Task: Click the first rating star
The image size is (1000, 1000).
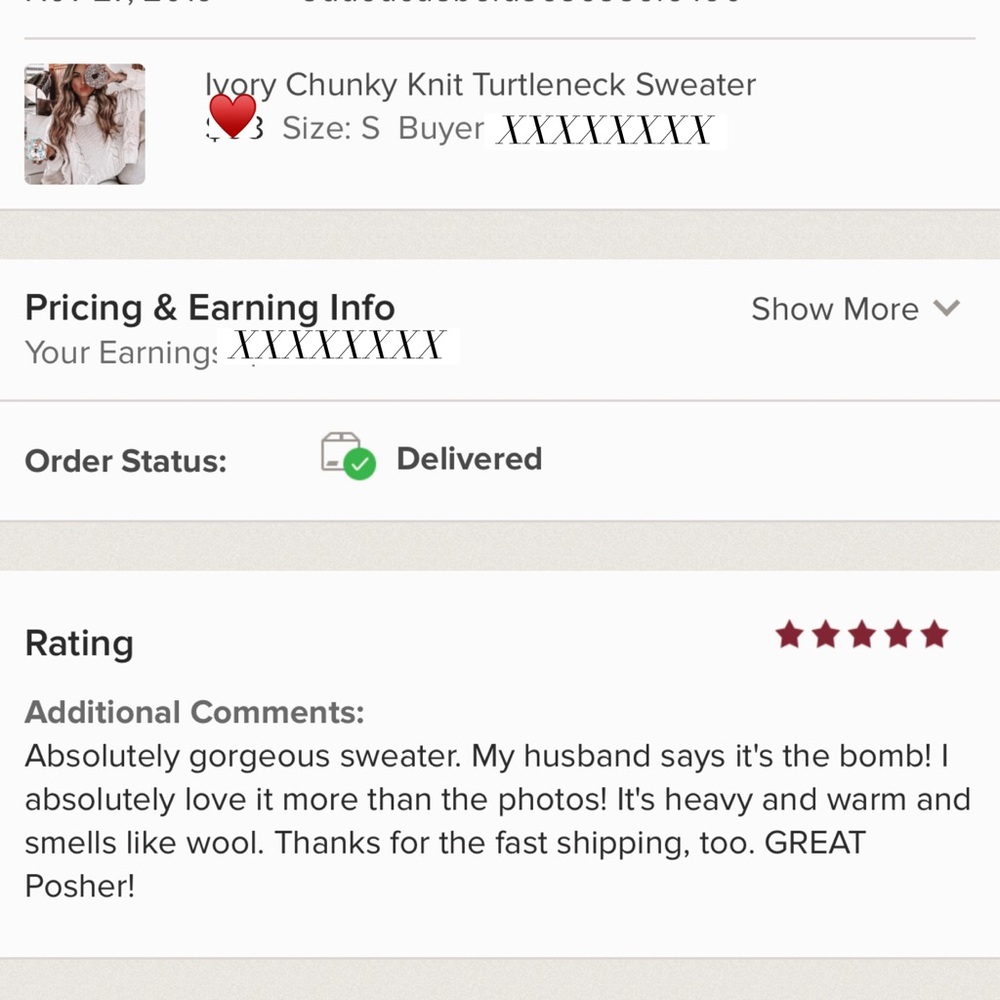Action: click(790, 634)
